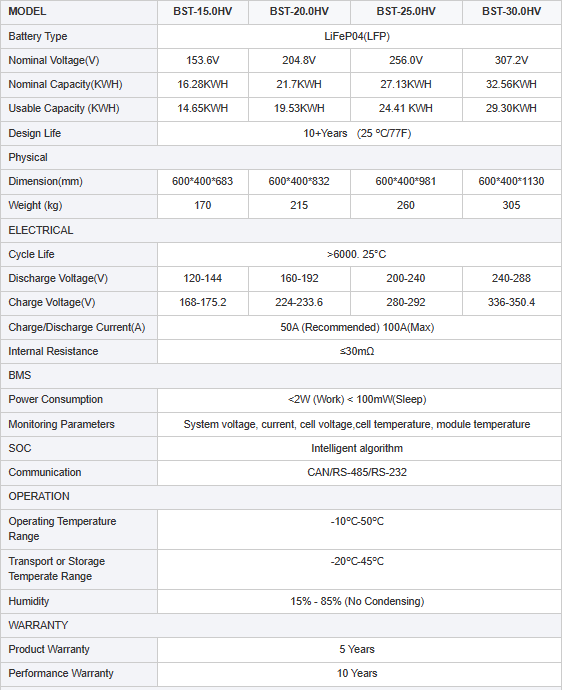Viewport: 562px width, 690px height.
Task: Click the 50A (Recommended) 100A(Max) cell
Action: tap(359, 327)
